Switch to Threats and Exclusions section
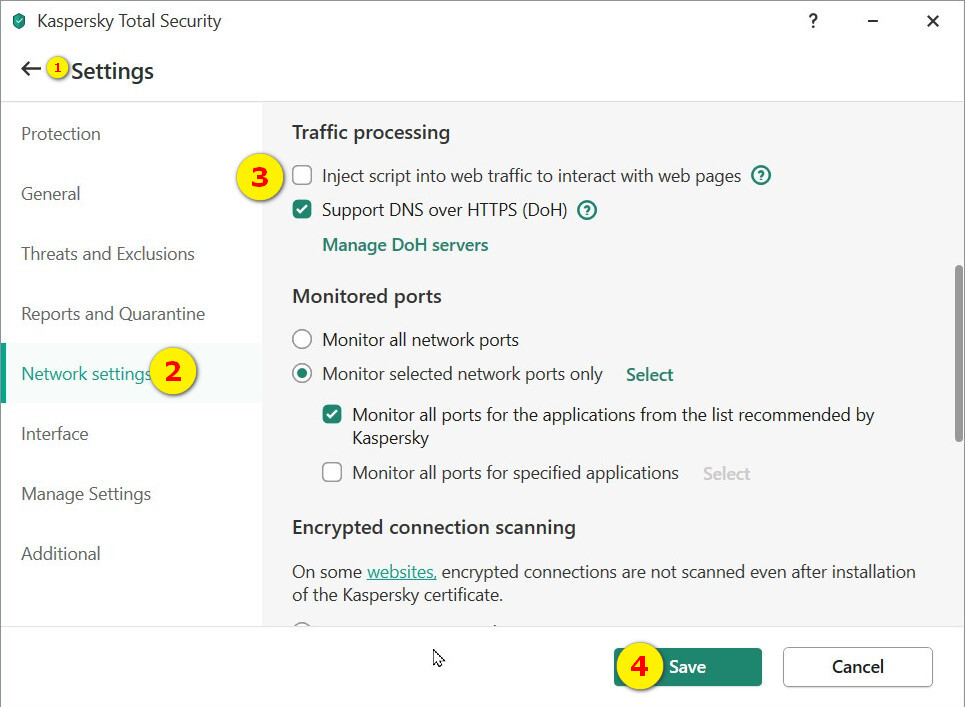Viewport: 965px width, 707px height. pyautogui.click(x=108, y=254)
